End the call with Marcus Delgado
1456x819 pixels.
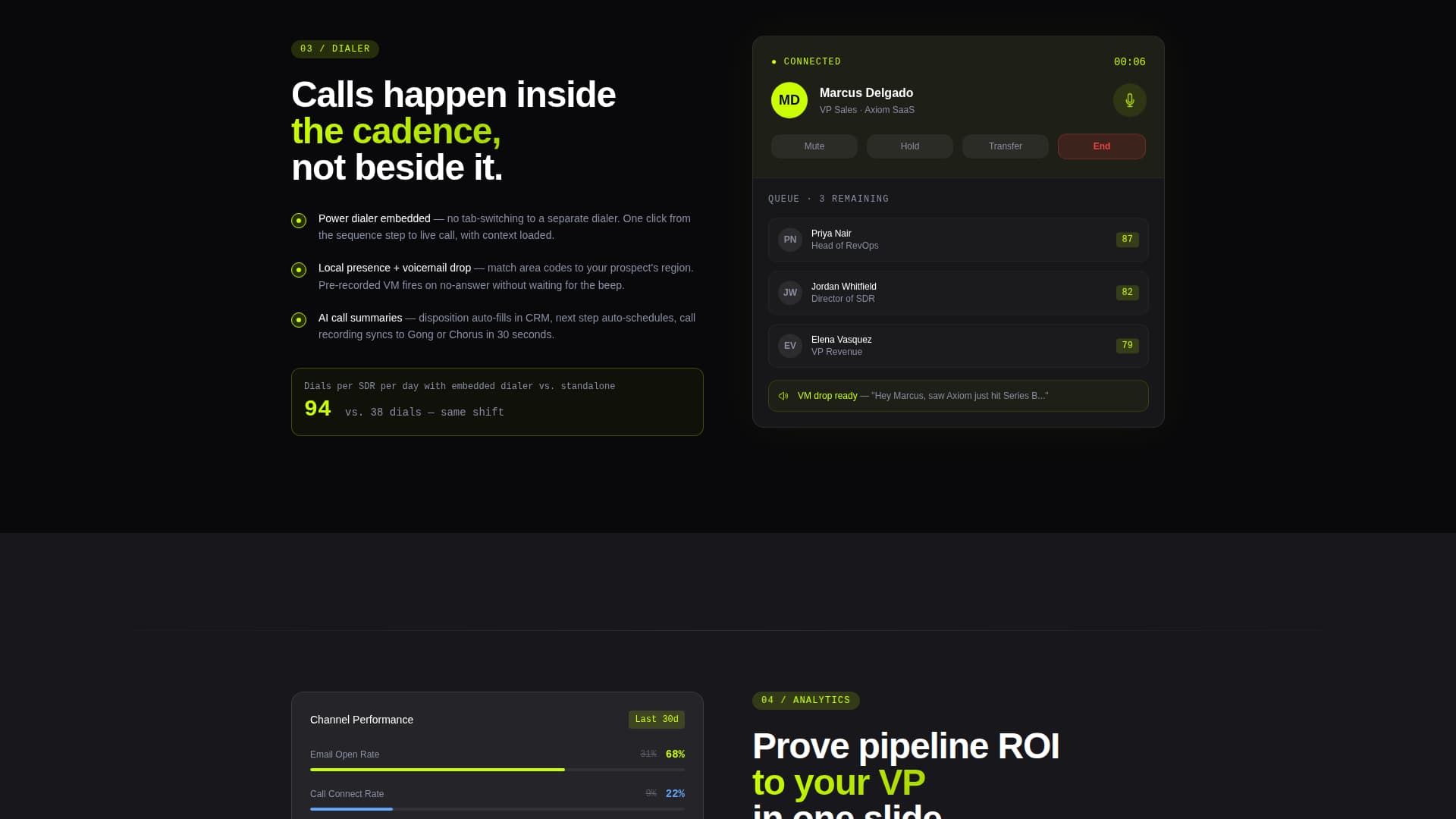click(1101, 146)
